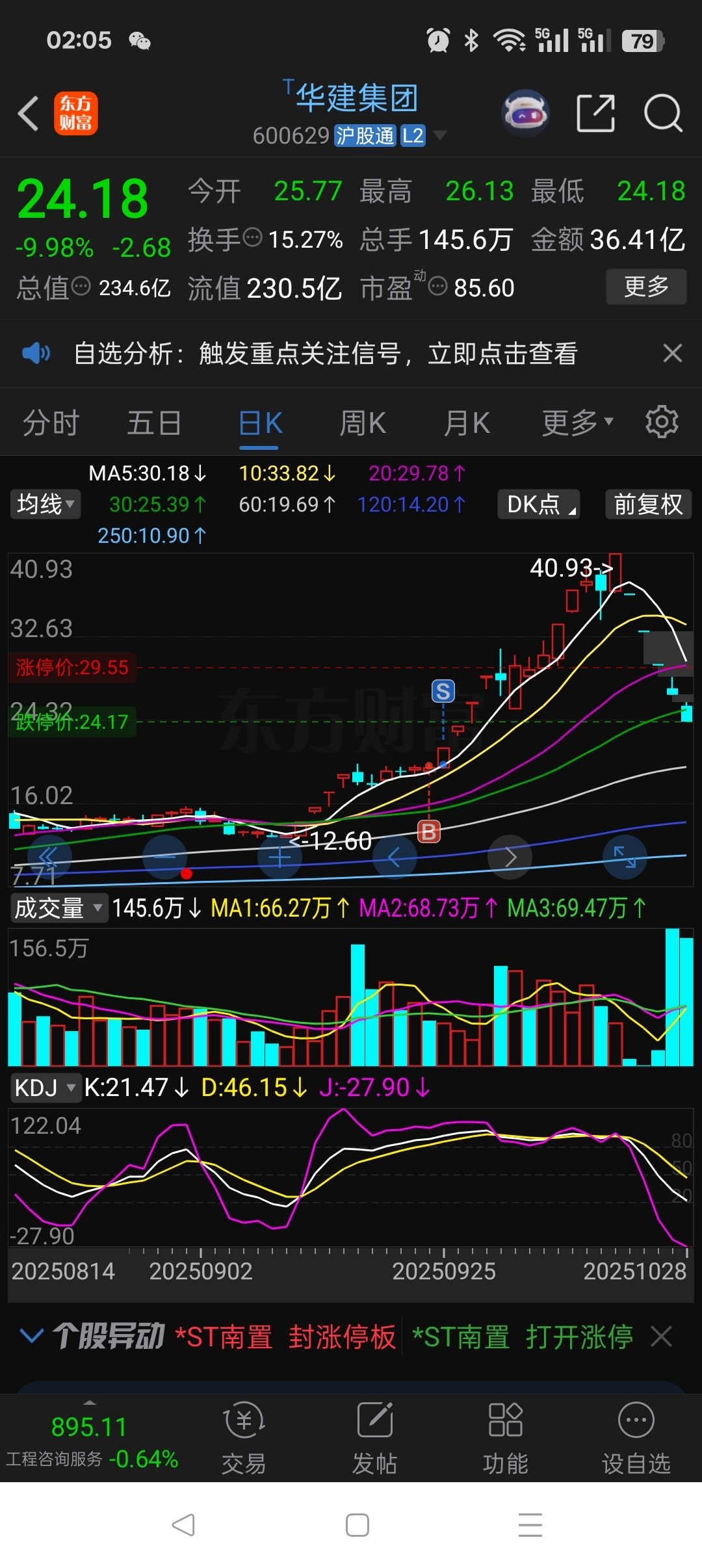Image resolution: width=702 pixels, height=1568 pixels.
Task: Open chart settings gear icon
Action: [x=662, y=422]
